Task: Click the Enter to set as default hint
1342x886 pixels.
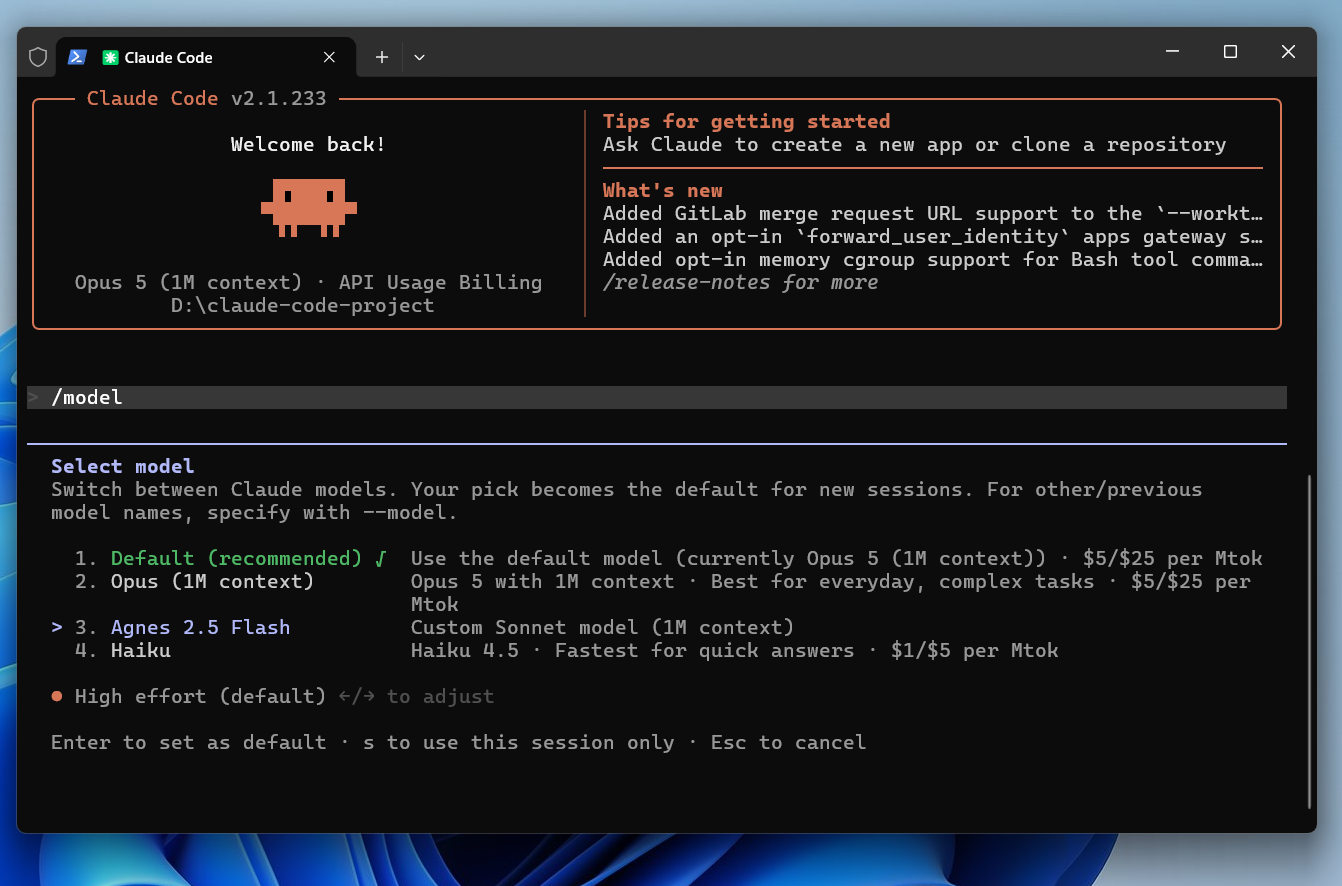Action: pyautogui.click(x=188, y=742)
